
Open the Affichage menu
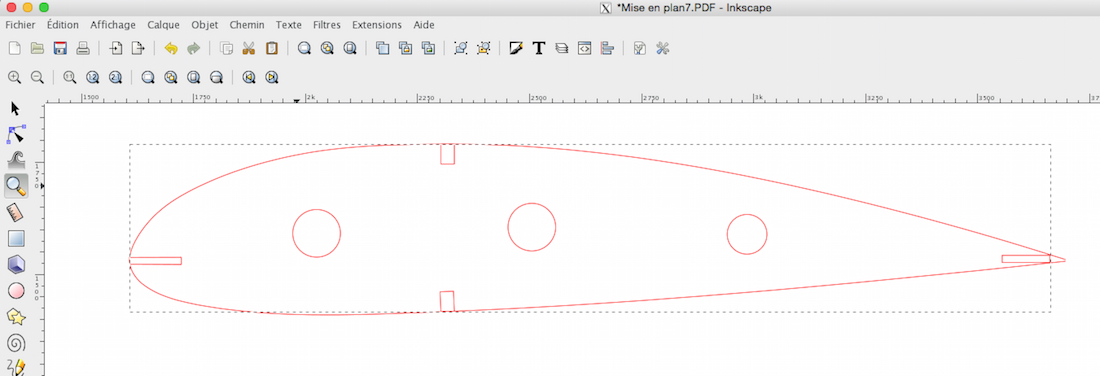tap(113, 25)
